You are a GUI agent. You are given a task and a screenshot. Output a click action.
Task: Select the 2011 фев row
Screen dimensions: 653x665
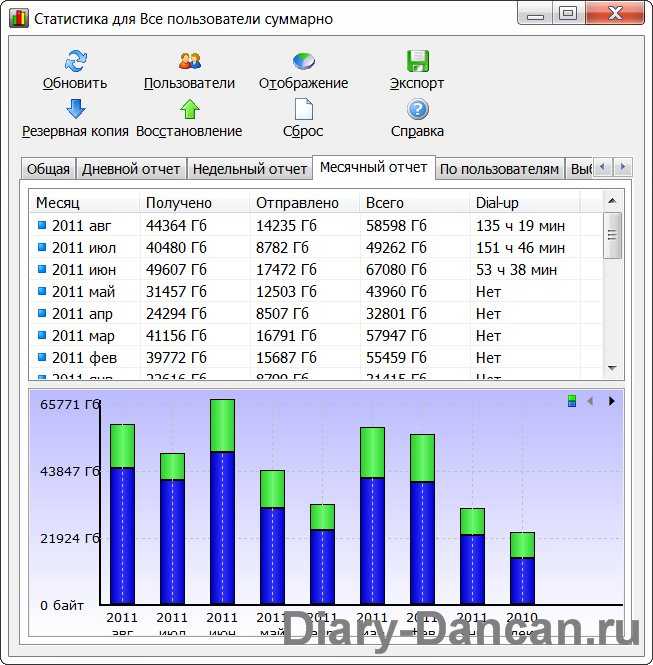[x=316, y=358]
